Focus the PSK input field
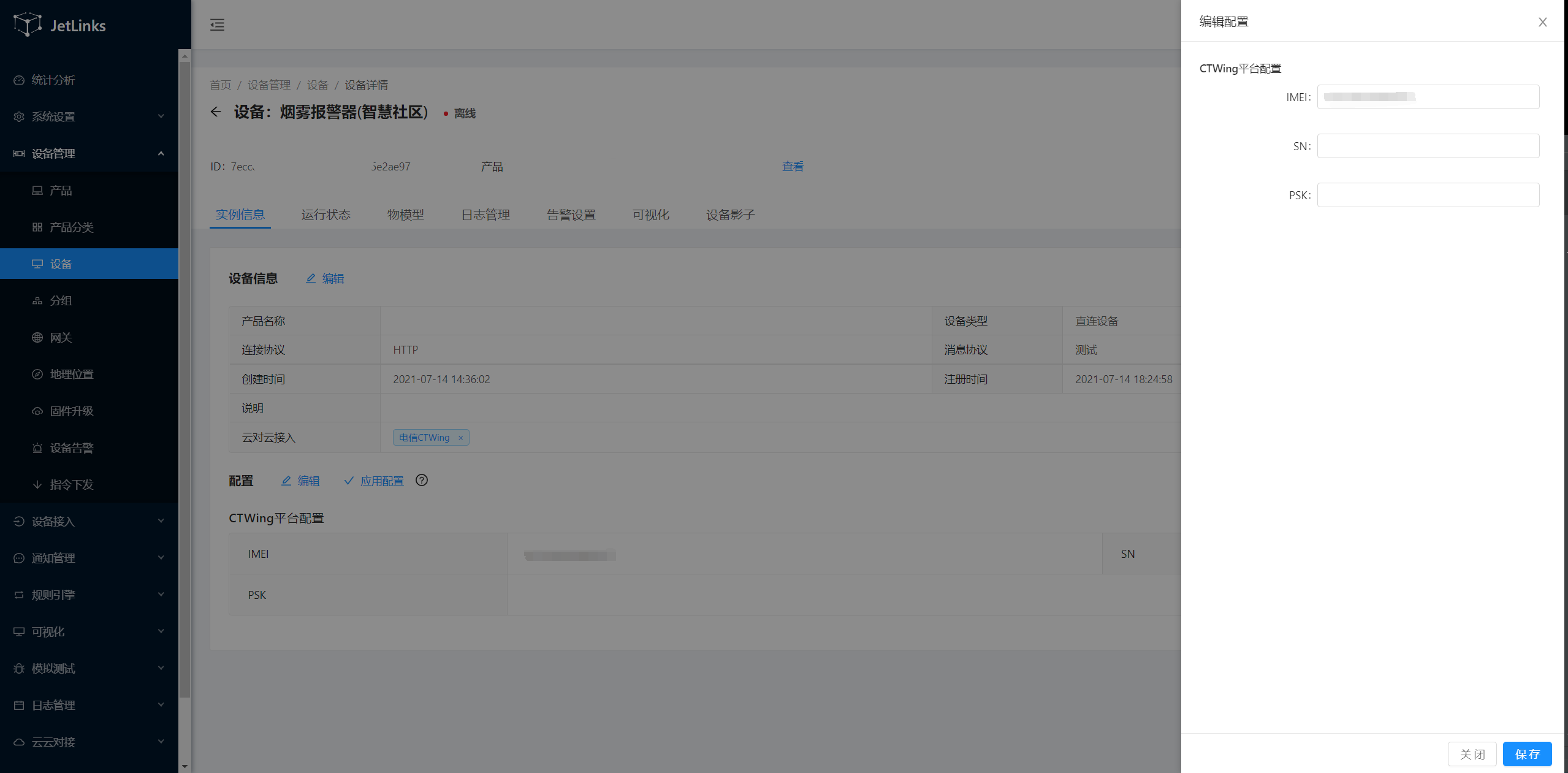Viewport: 1568px width, 773px height. coord(1428,195)
